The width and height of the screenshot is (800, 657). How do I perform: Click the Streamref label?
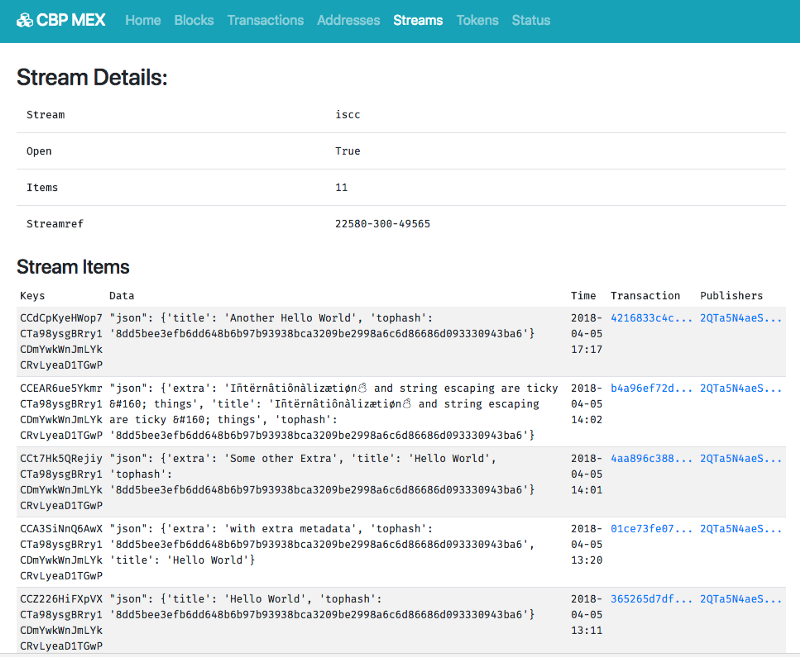pyautogui.click(x=55, y=223)
